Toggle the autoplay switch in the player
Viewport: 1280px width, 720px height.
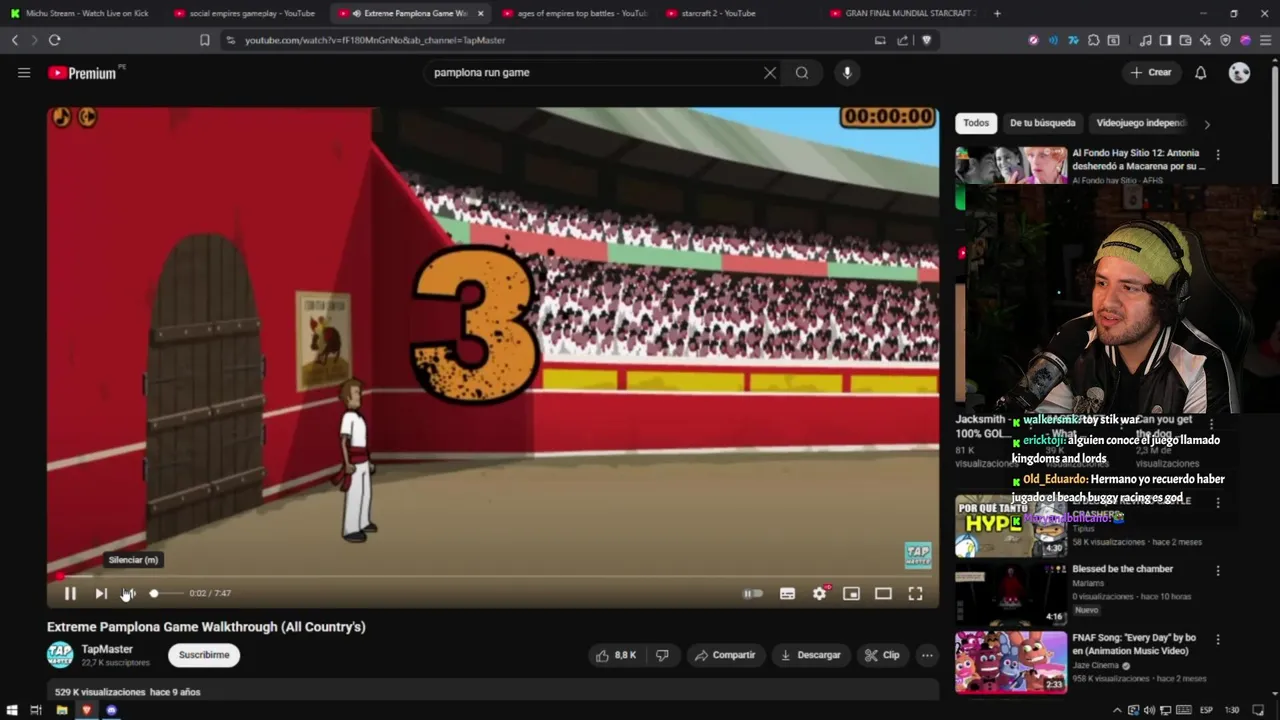753,593
